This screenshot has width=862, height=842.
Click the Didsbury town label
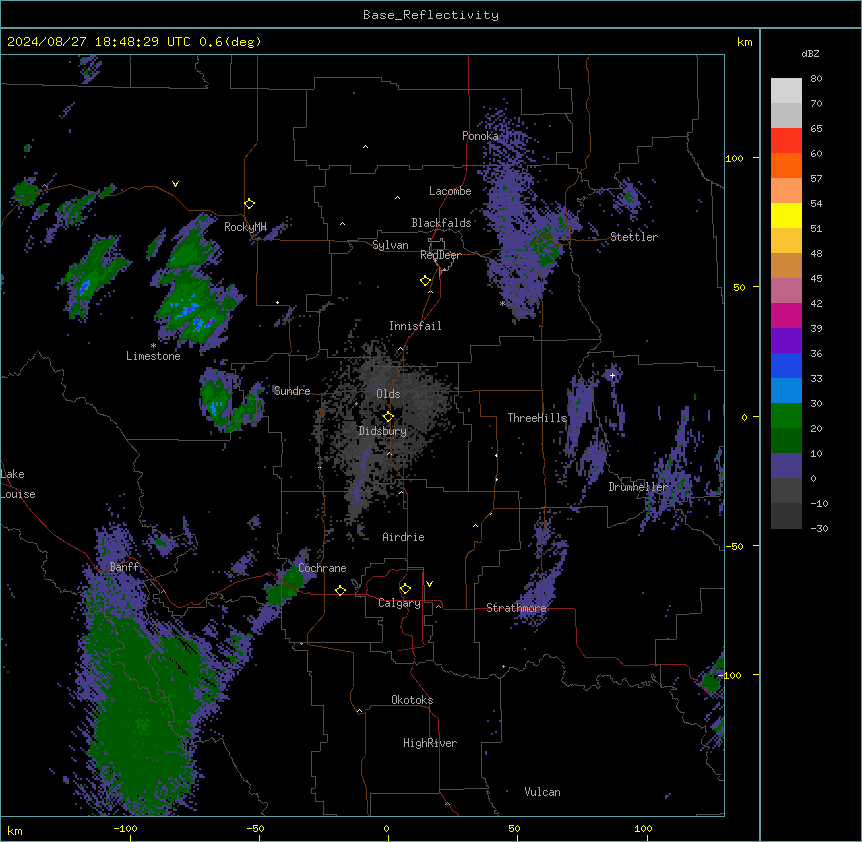click(x=383, y=431)
